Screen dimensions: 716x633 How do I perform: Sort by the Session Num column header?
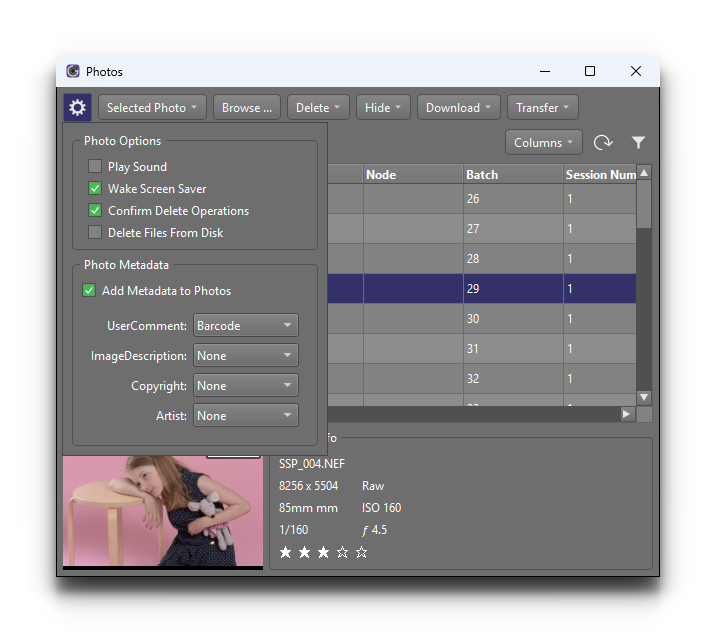pyautogui.click(x=600, y=174)
